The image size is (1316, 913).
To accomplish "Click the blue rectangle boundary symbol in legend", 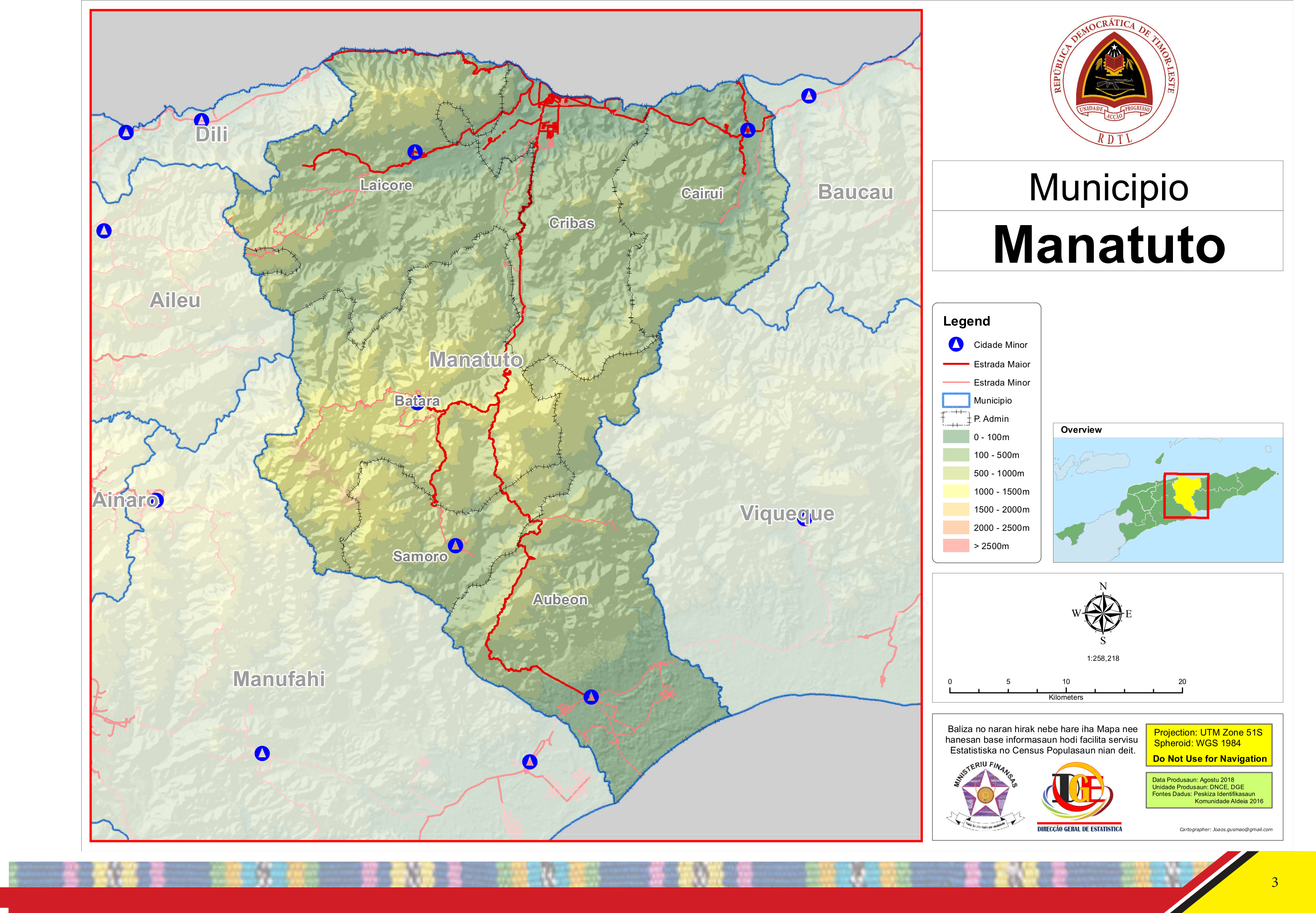I will click(956, 400).
